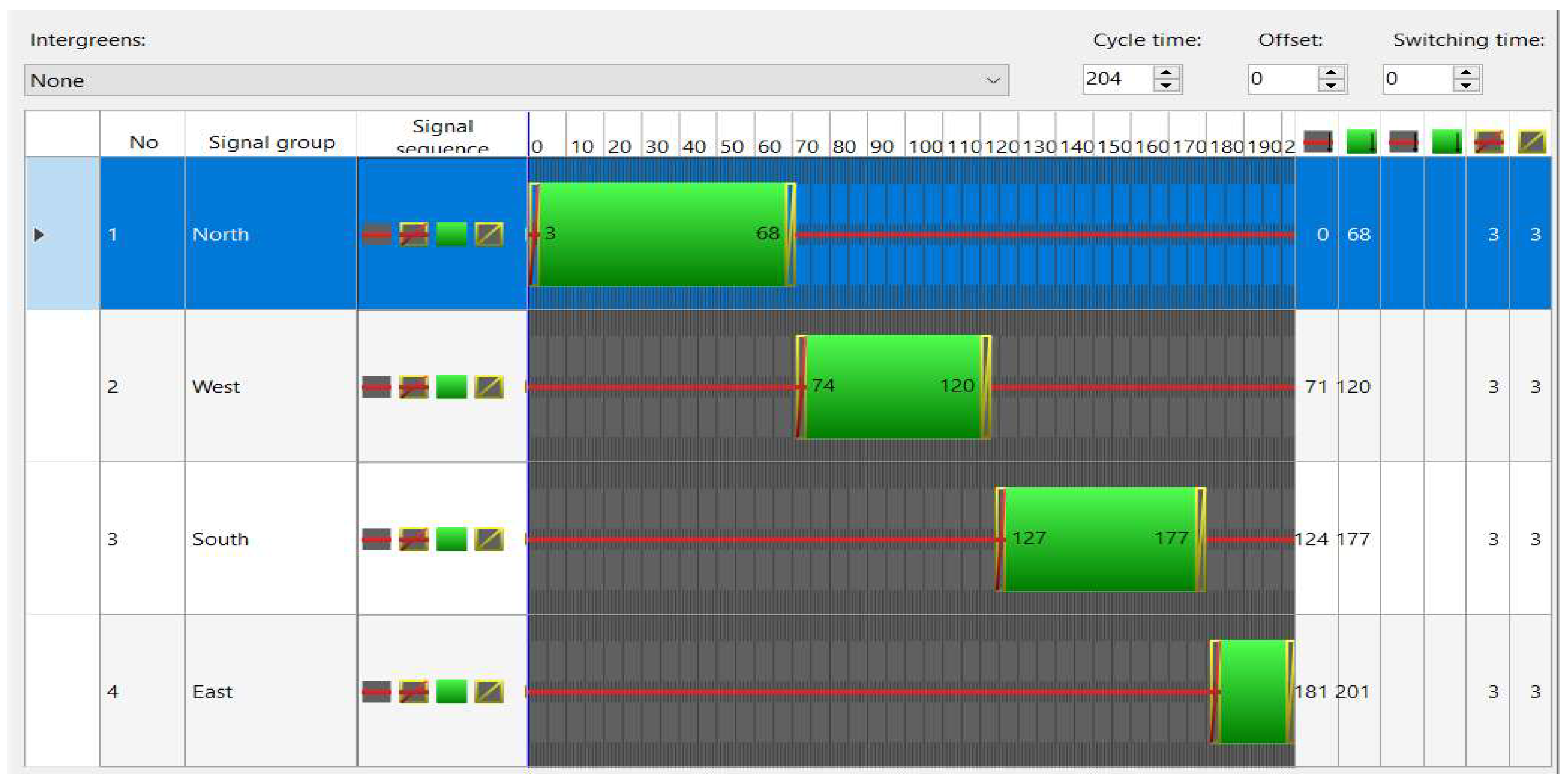This screenshot has width=1568, height=783.
Task: Click the South green phase bar
Action: tap(1101, 539)
